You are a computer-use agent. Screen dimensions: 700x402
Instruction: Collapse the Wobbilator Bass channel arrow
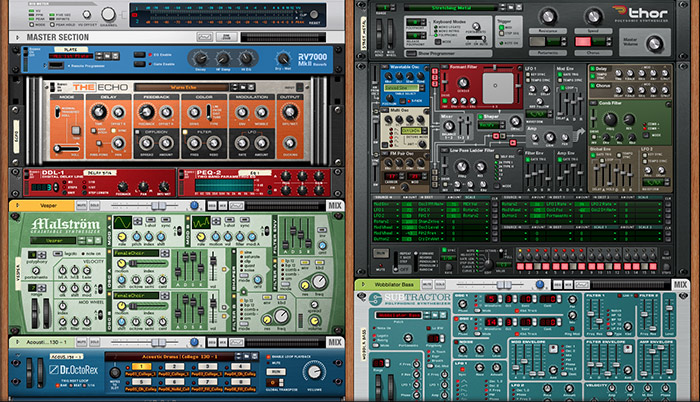tap(363, 284)
